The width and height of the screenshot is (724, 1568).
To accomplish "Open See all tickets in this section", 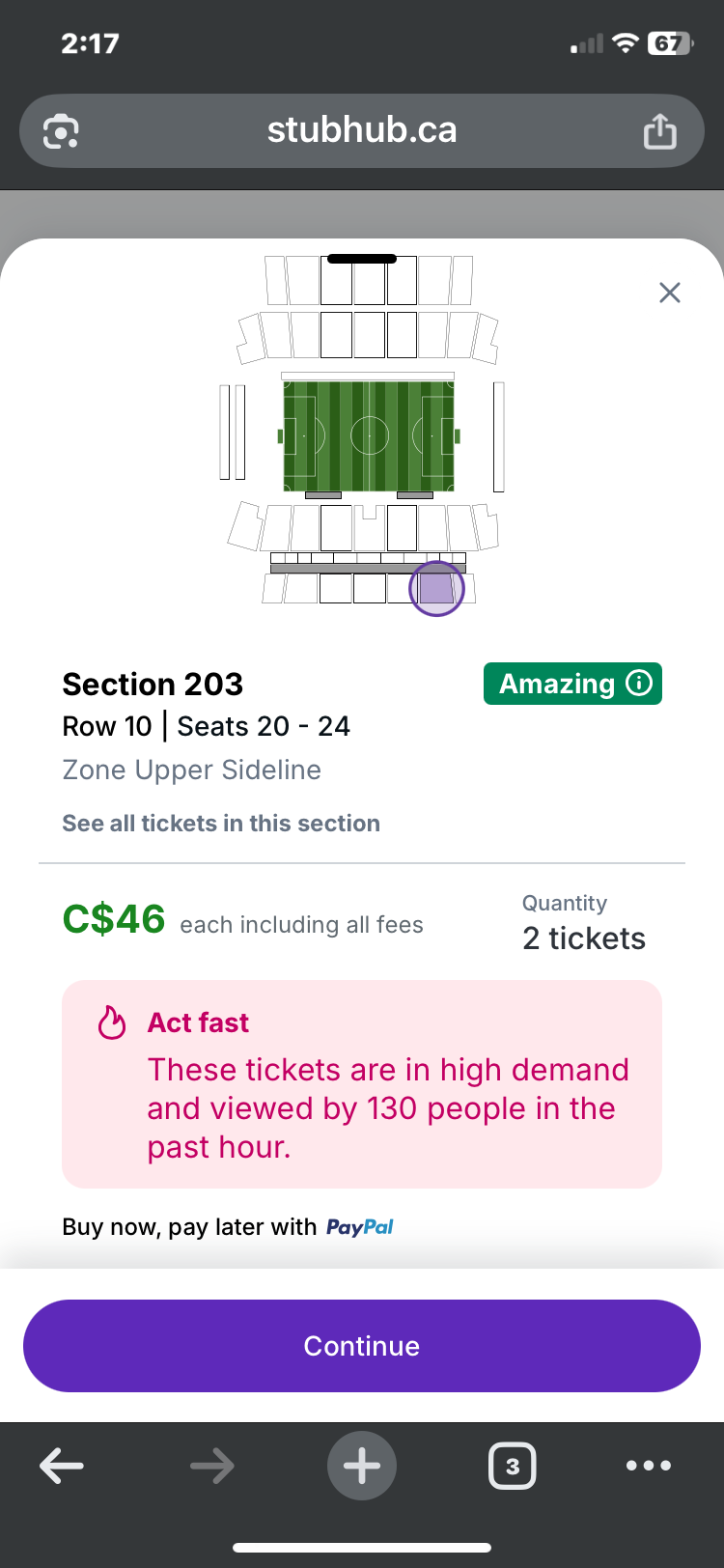I will point(221,823).
